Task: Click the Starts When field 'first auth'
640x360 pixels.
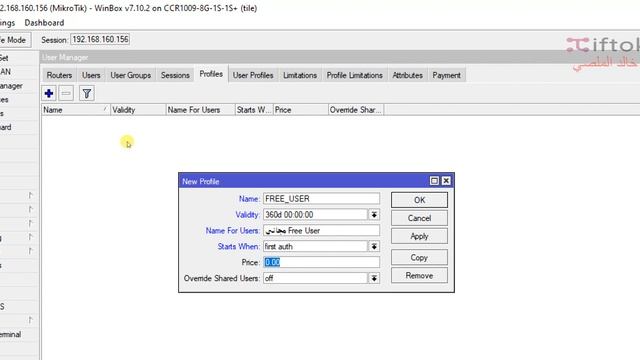Action: tap(316, 247)
